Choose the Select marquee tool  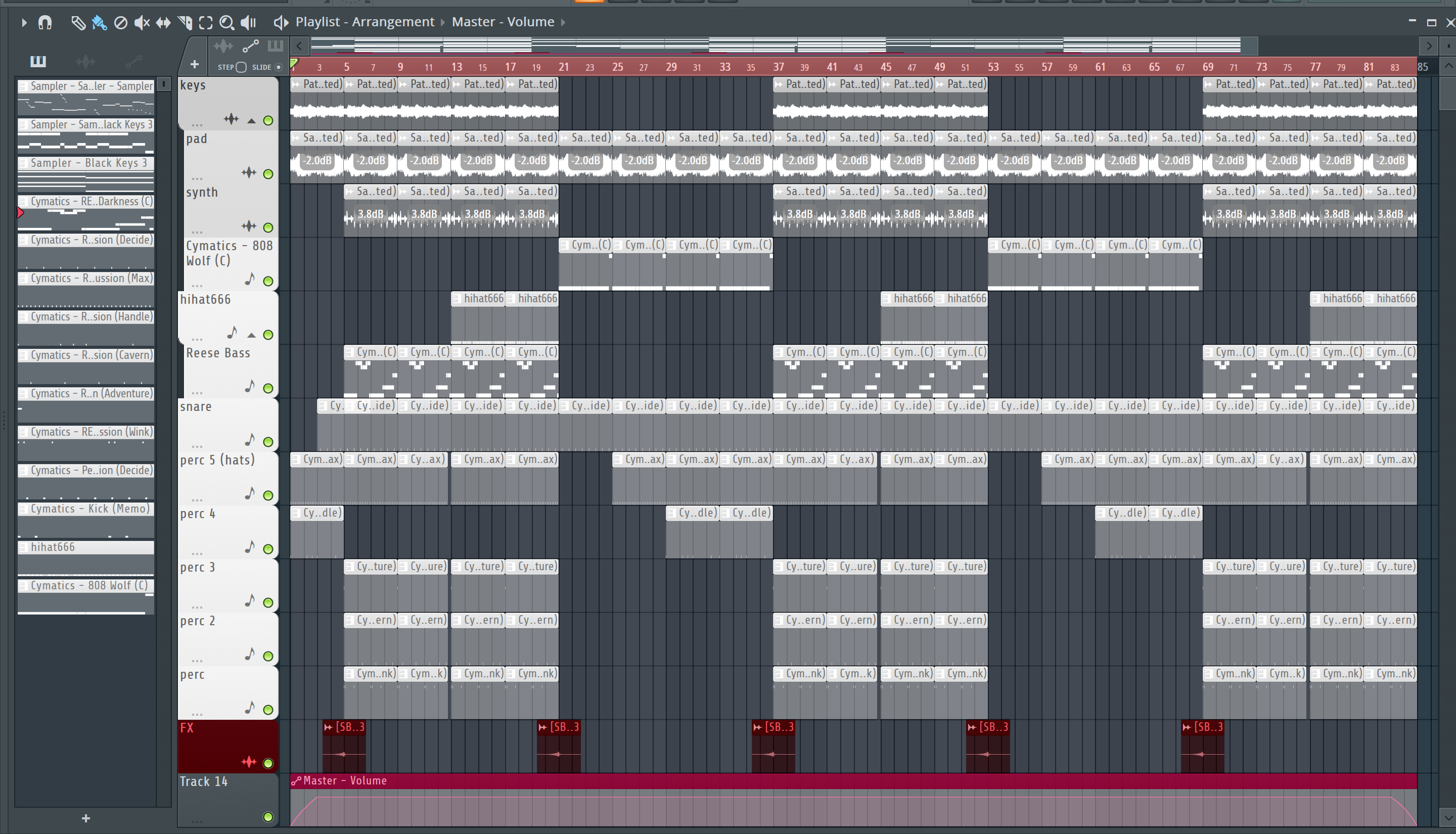pos(206,22)
